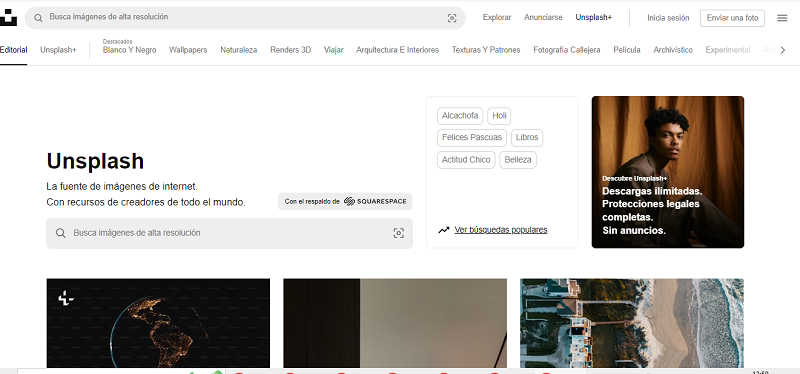Image resolution: width=800 pixels, height=374 pixels.
Task: Click the Libros search tag
Action: click(527, 138)
